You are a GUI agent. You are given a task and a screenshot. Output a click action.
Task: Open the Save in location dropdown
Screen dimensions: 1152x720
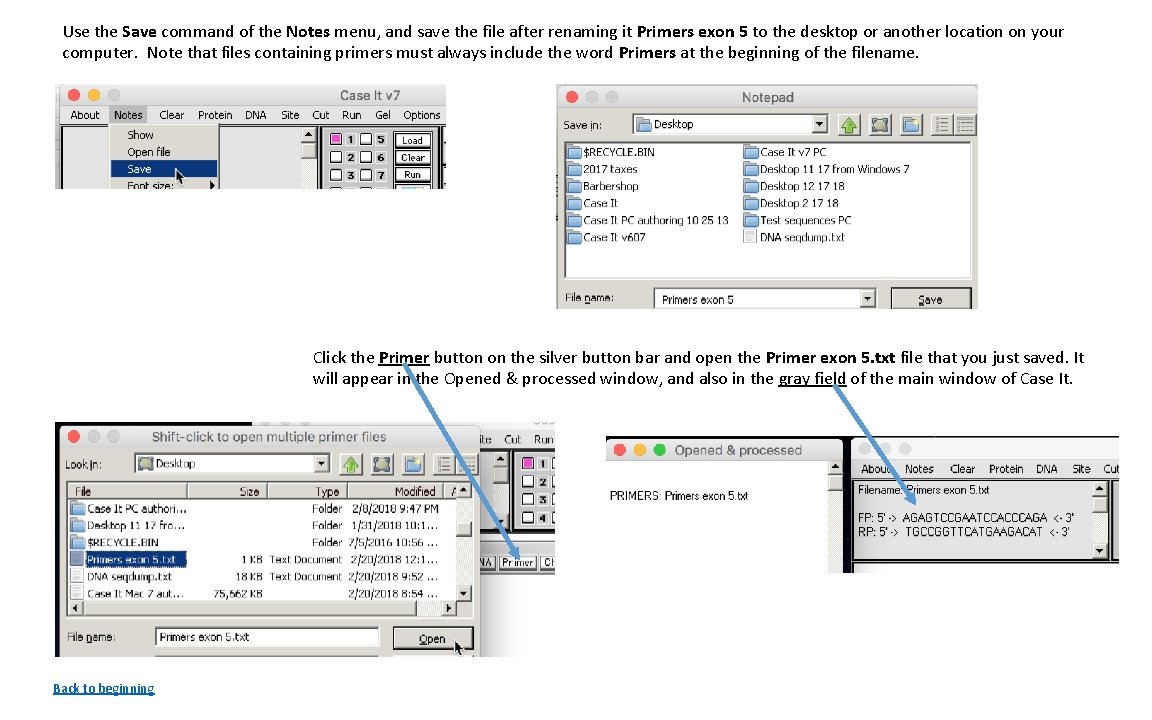click(x=817, y=123)
